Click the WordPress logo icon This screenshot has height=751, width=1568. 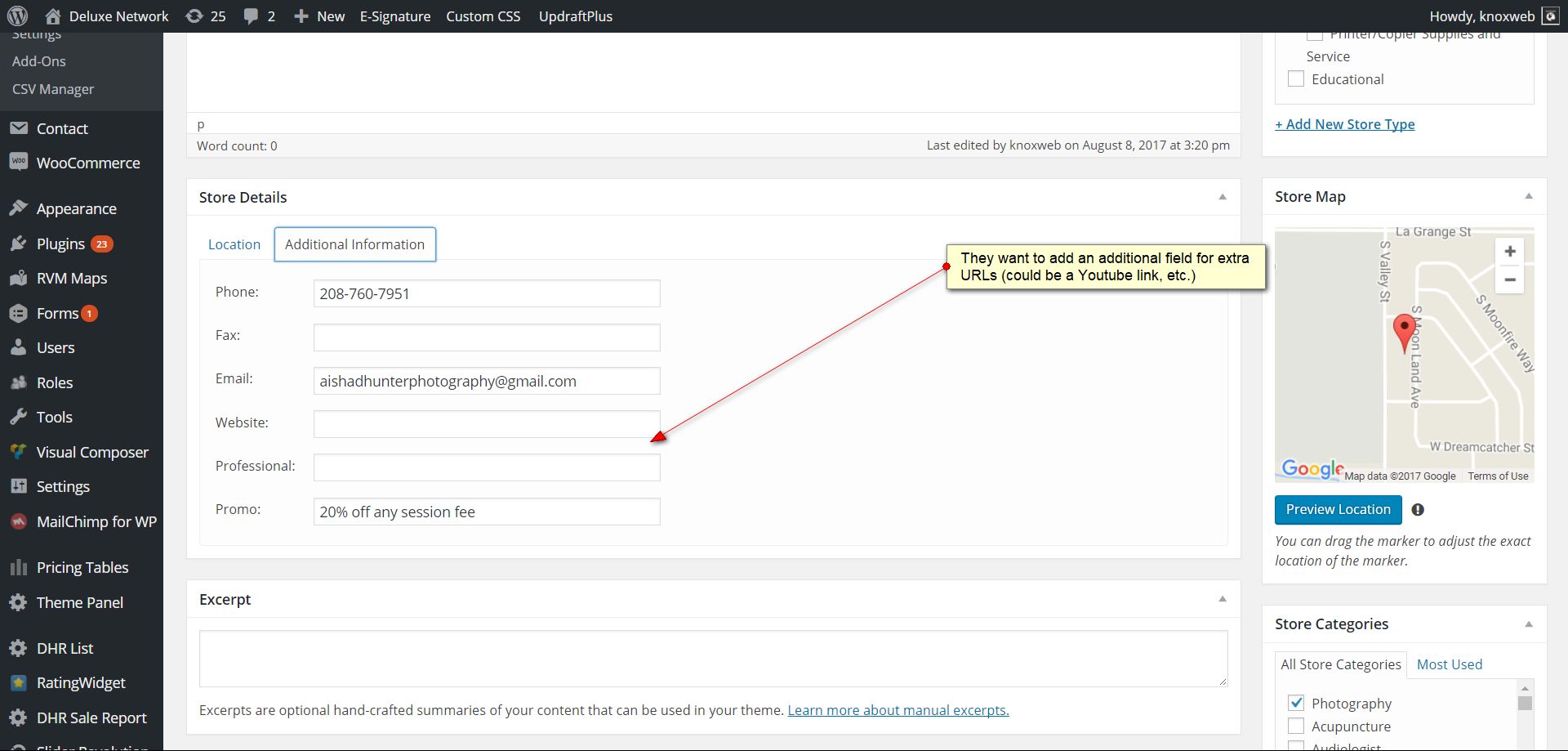tap(17, 16)
